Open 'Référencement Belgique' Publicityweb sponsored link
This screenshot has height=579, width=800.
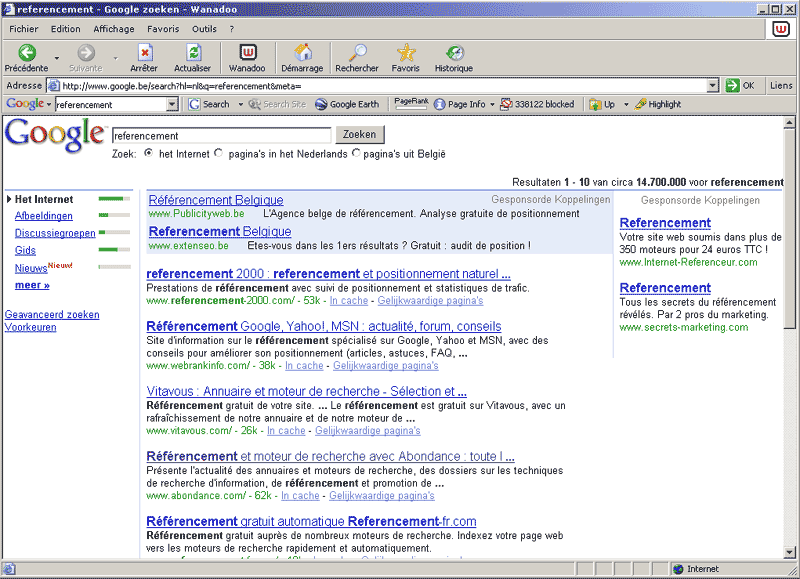[216, 200]
